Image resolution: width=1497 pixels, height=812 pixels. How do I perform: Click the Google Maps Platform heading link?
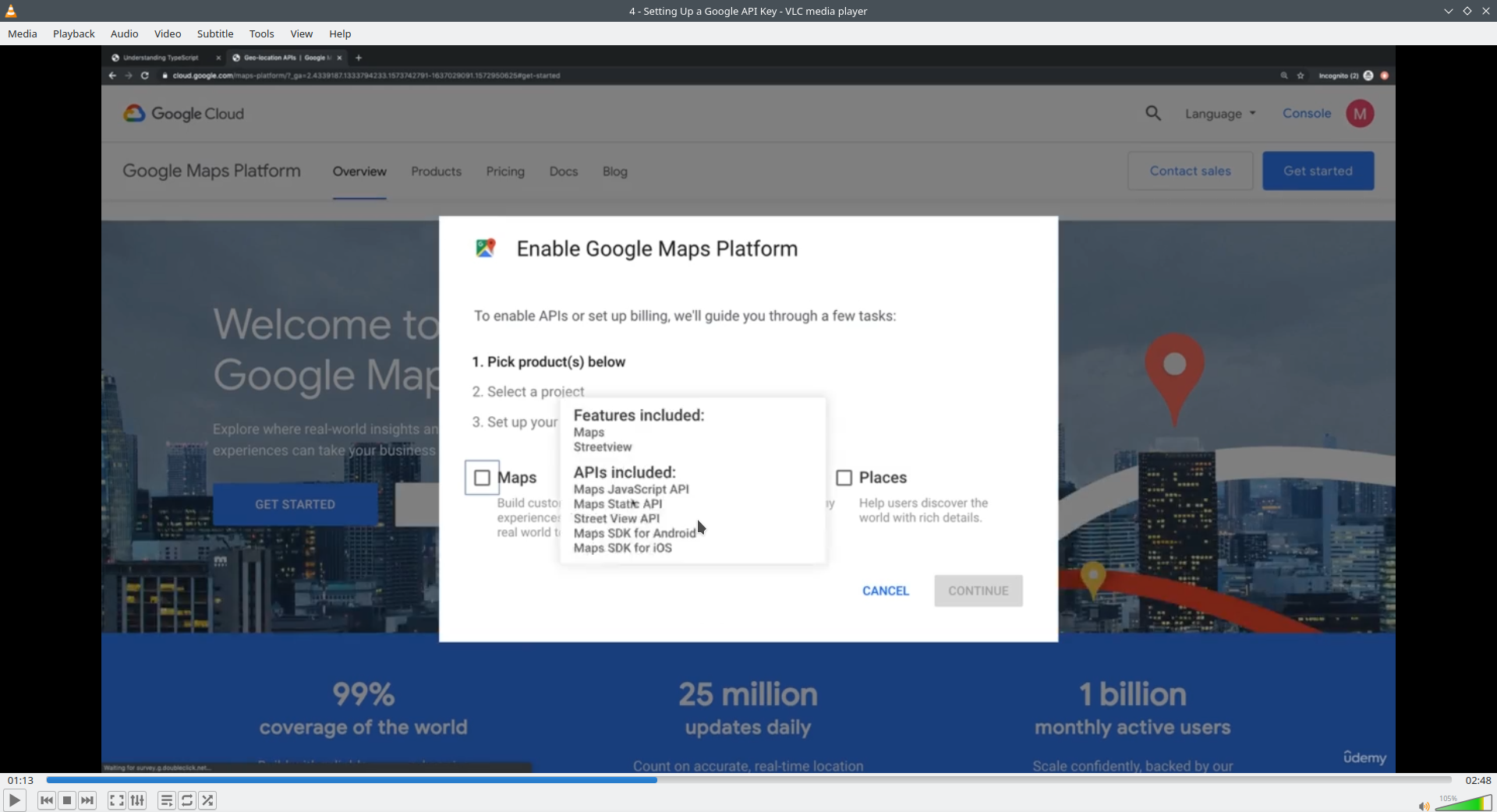click(x=211, y=171)
